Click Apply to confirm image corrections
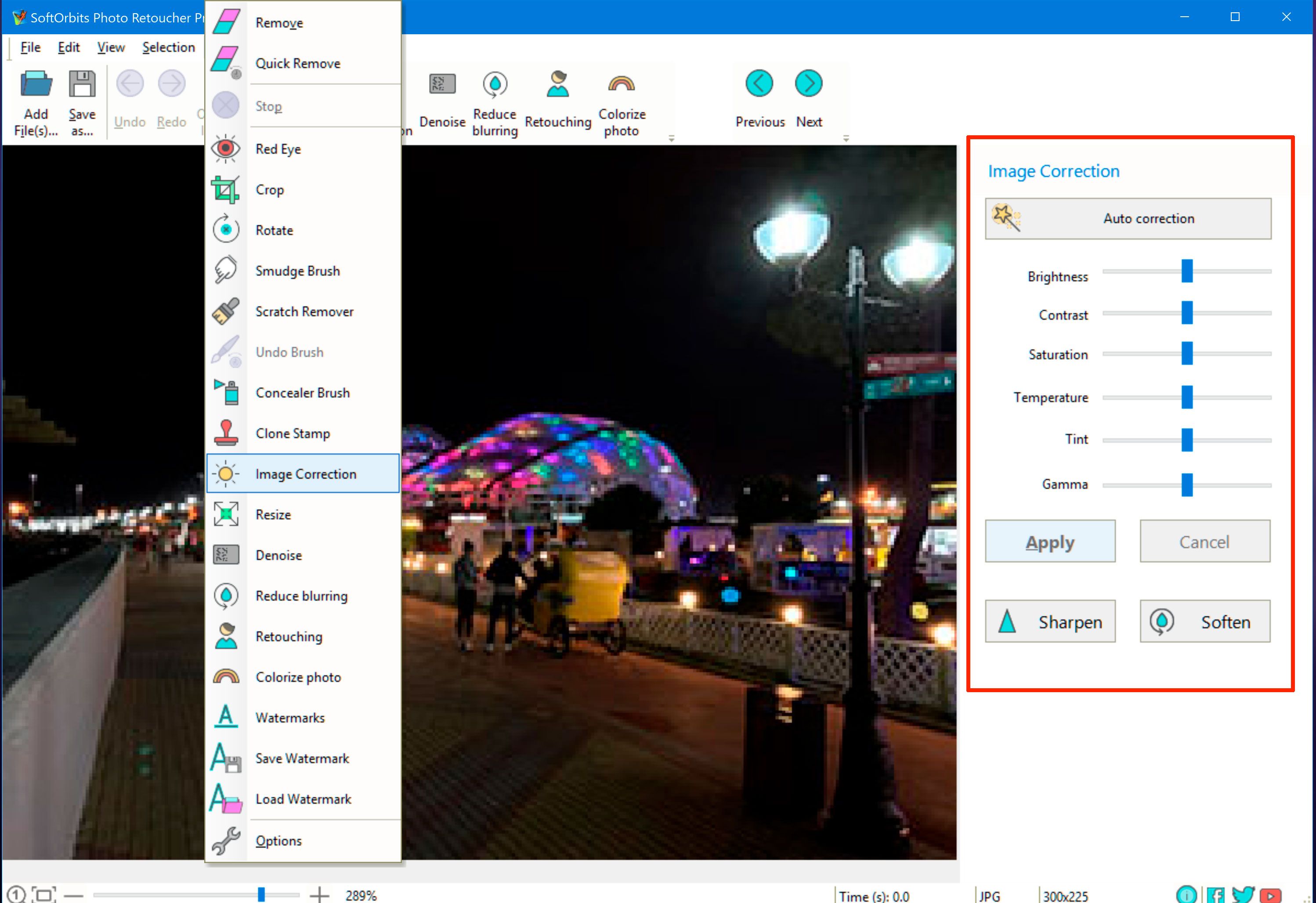The image size is (1316, 903). [x=1052, y=541]
